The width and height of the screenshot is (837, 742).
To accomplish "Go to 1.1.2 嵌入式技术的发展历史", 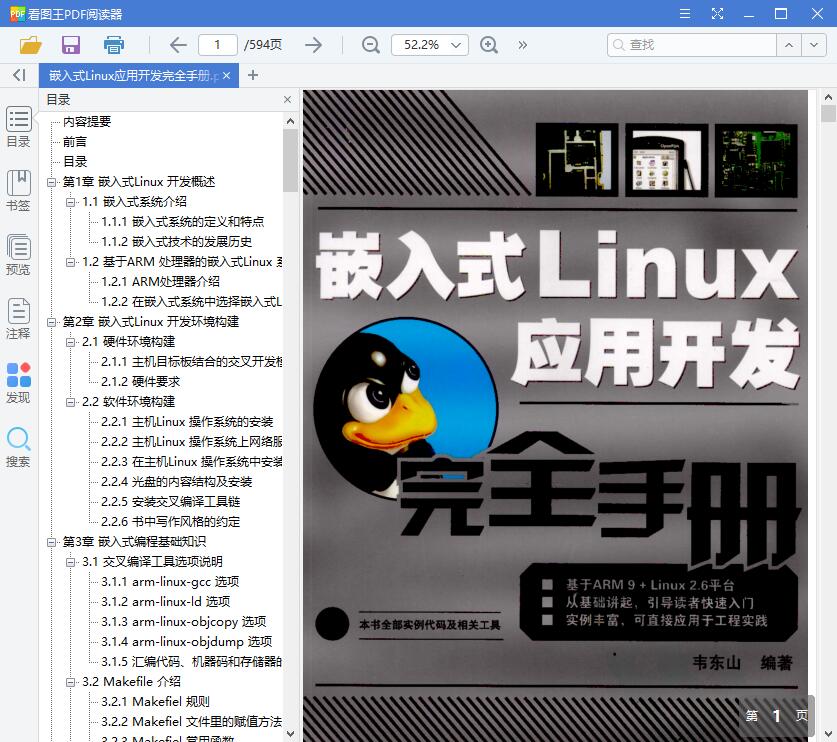I will point(177,242).
